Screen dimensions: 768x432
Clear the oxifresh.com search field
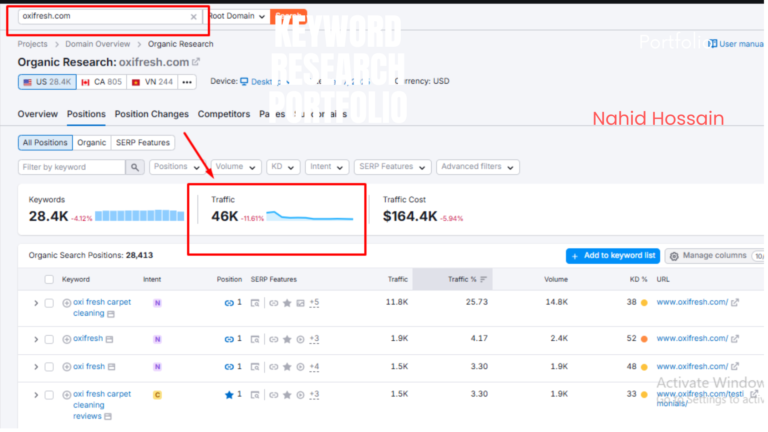pos(193,17)
